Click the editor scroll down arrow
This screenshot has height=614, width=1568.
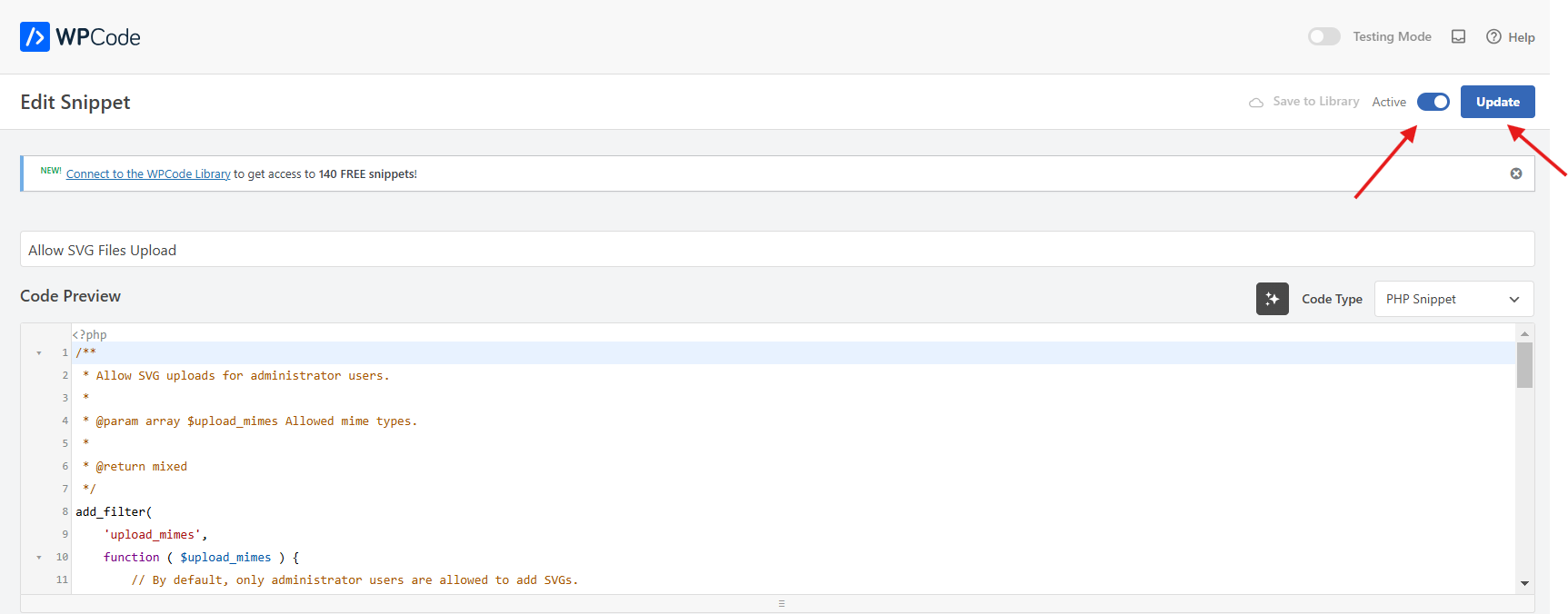(x=1524, y=583)
